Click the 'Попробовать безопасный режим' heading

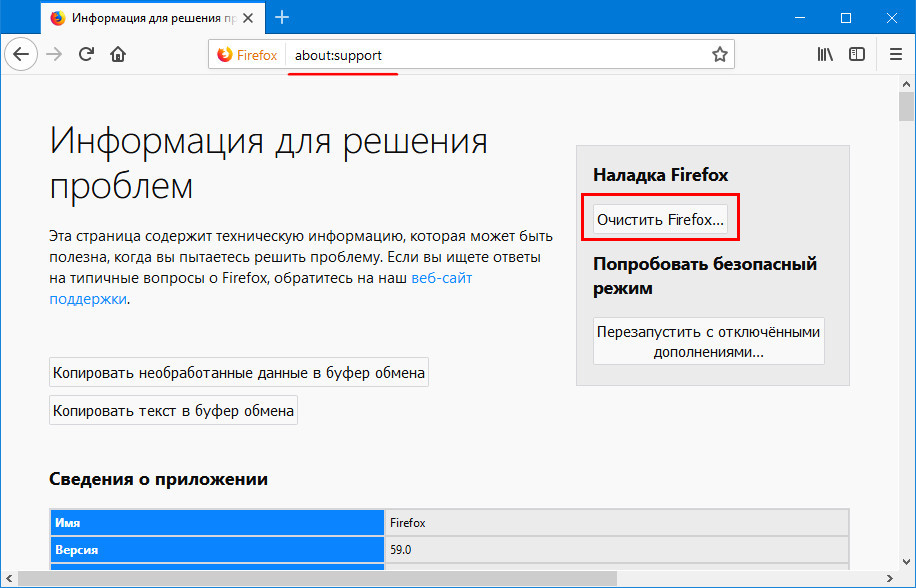tap(705, 276)
